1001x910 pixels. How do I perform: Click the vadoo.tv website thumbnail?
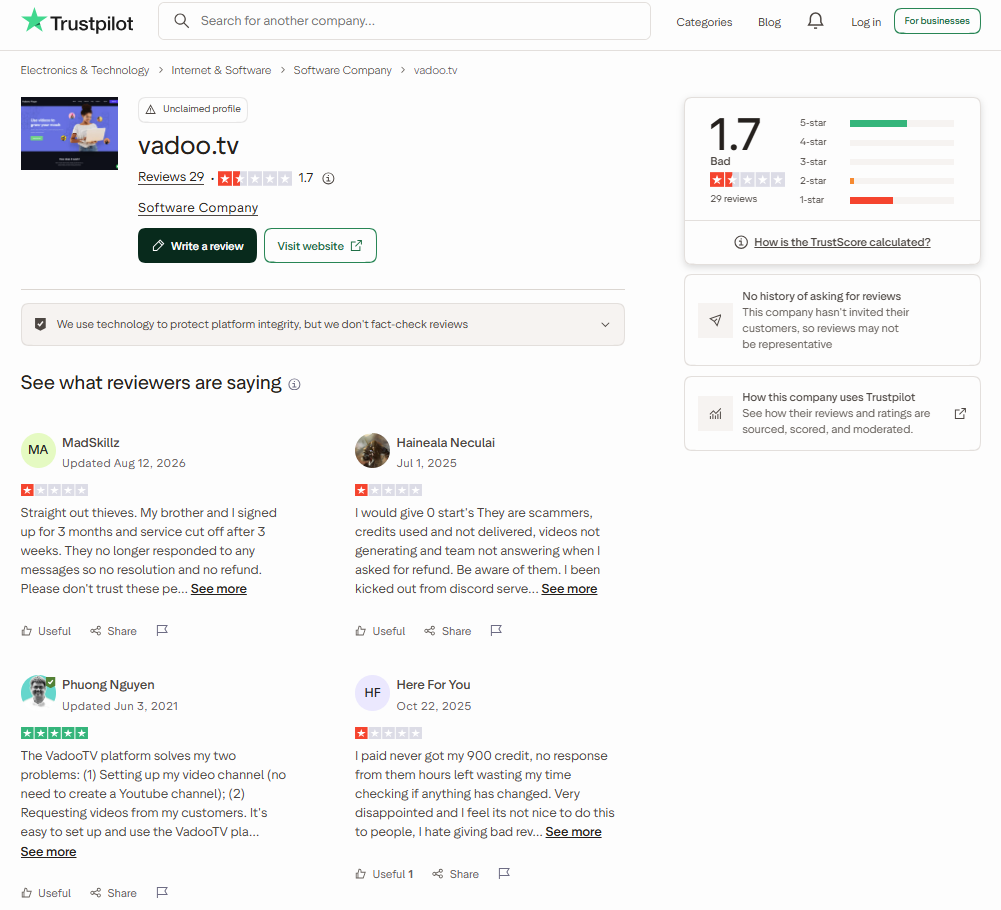point(70,133)
